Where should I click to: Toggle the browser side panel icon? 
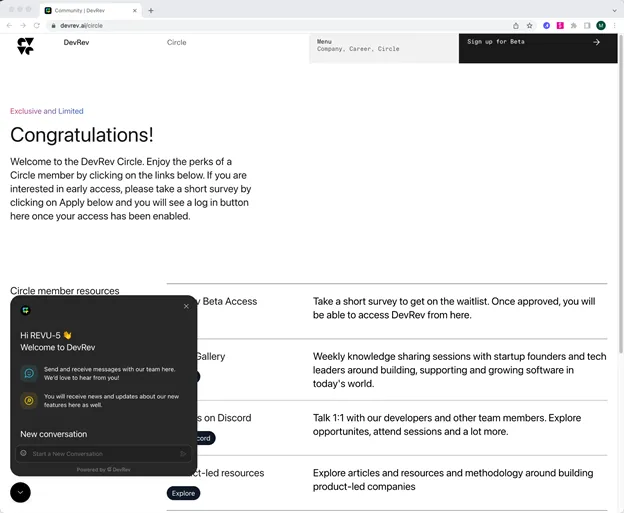point(587,25)
